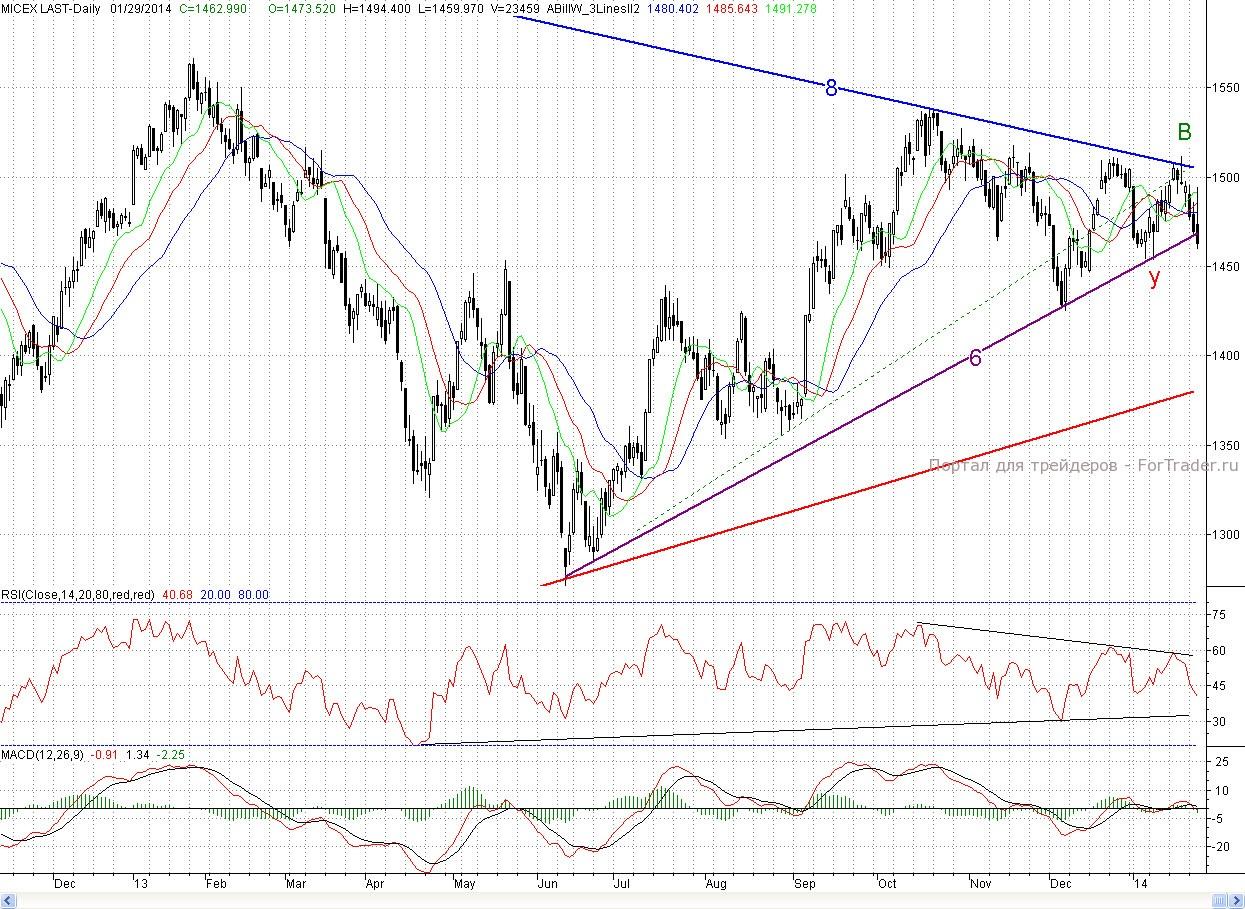Click the RSI upper level 80.00

(254, 594)
